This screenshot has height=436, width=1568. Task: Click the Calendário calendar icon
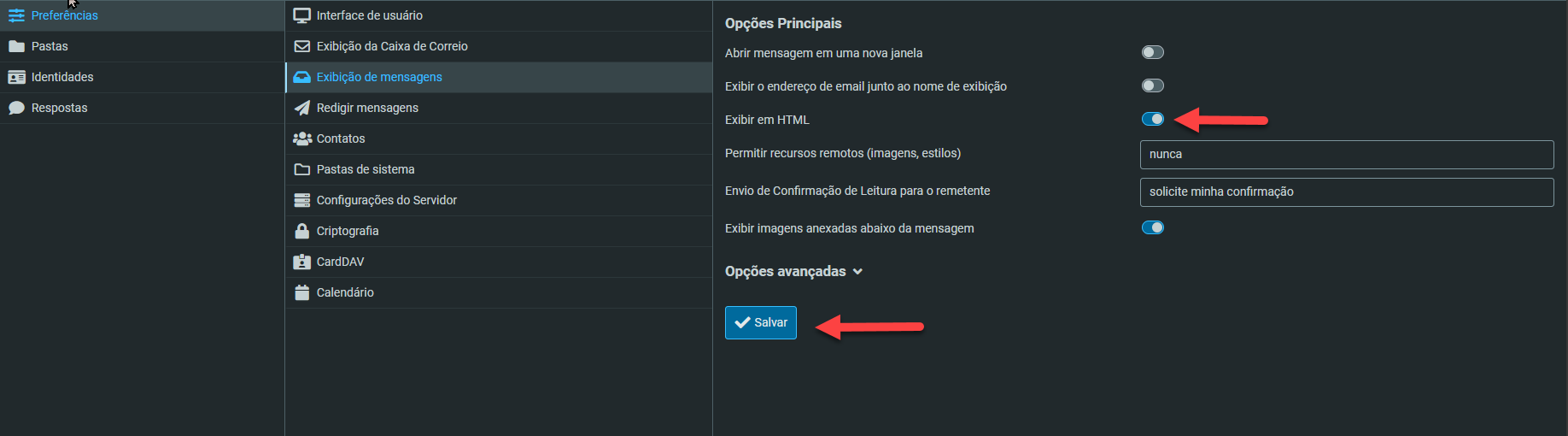(301, 292)
